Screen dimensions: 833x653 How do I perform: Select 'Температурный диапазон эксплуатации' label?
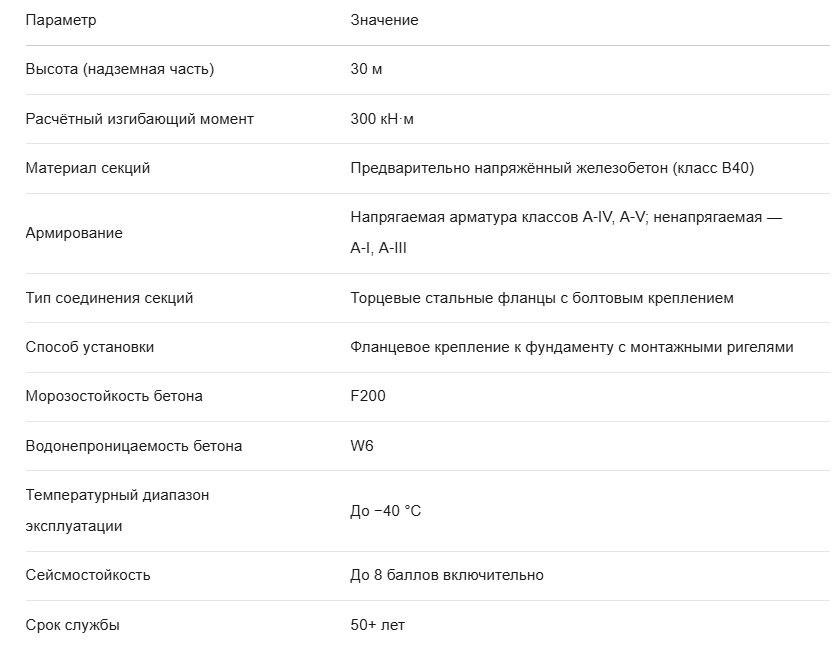[x=117, y=511]
